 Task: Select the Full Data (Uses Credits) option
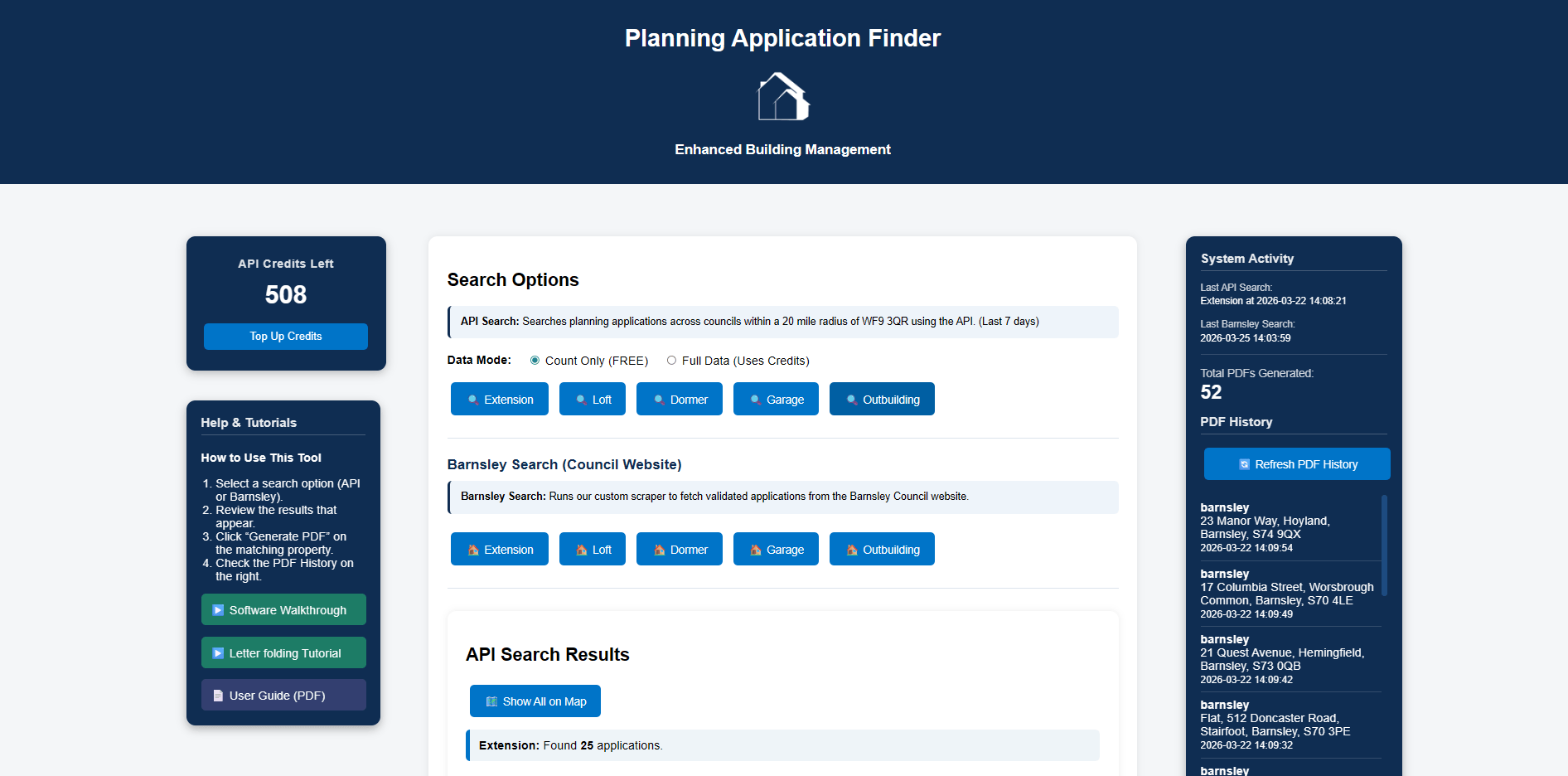click(x=671, y=361)
